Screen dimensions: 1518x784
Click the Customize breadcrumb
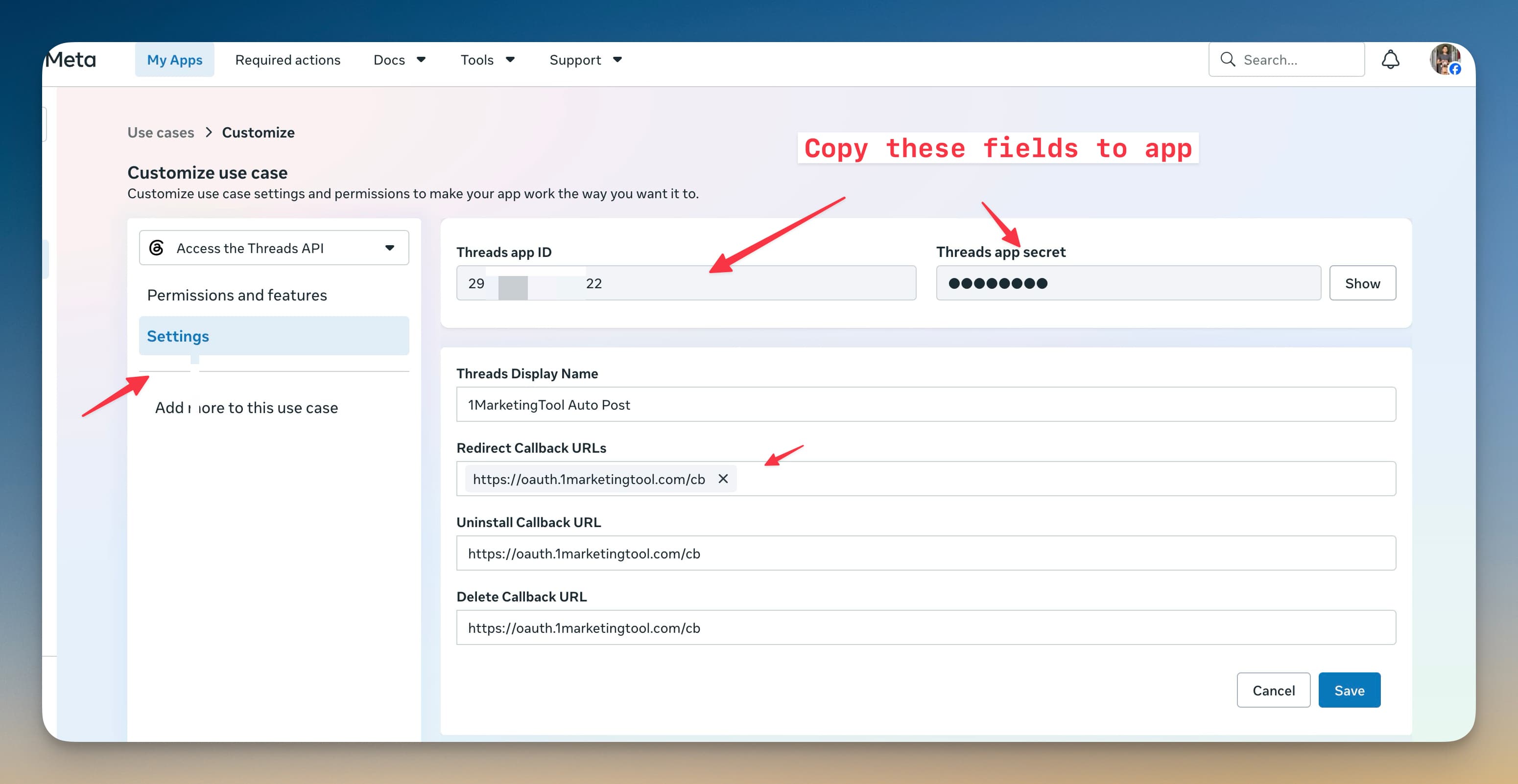[258, 133]
